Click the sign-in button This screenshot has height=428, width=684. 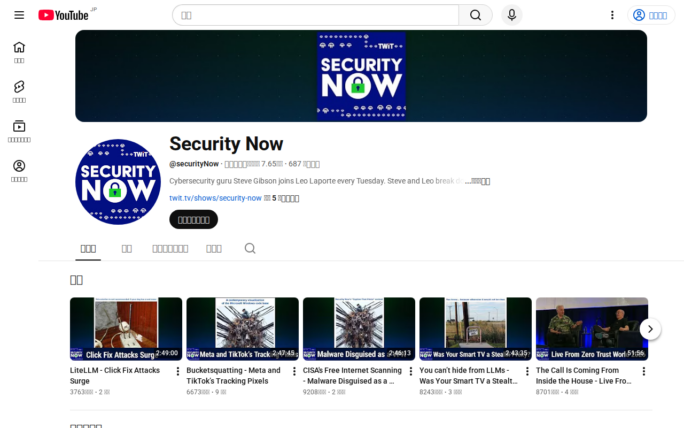coord(651,15)
